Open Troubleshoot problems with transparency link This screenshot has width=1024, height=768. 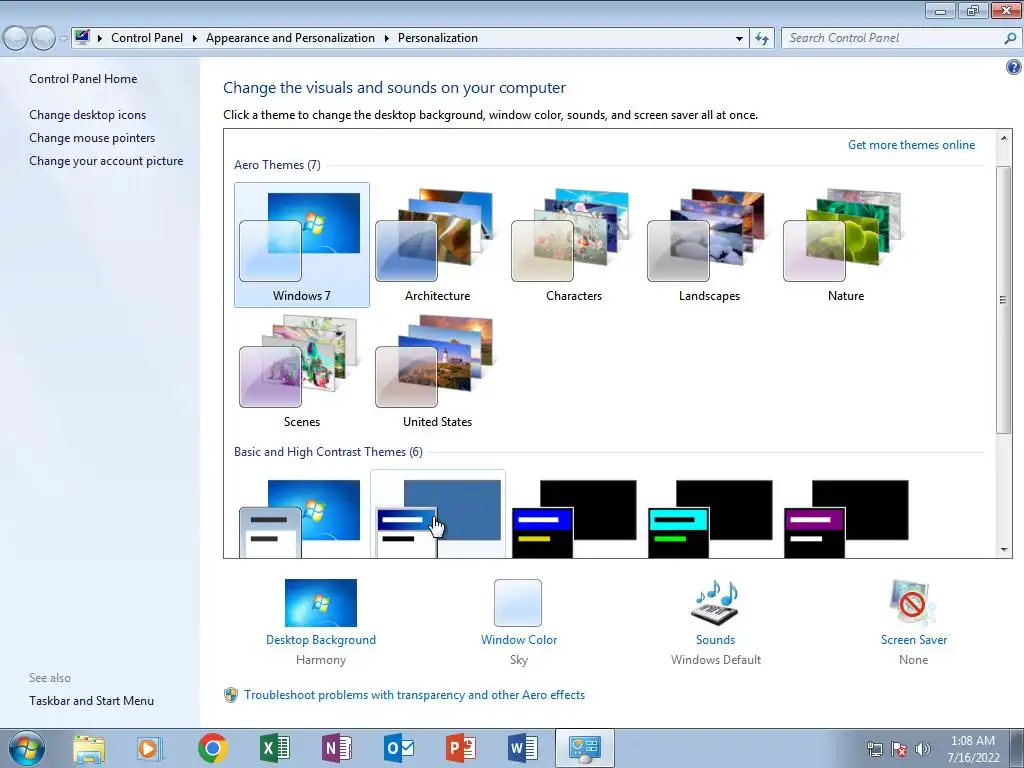pos(414,695)
